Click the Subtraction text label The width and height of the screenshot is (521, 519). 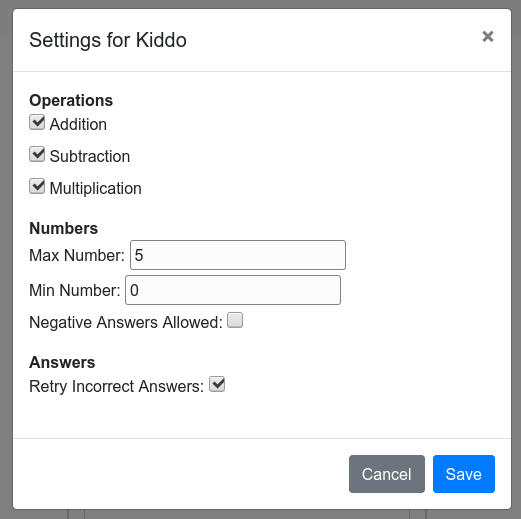click(90, 156)
